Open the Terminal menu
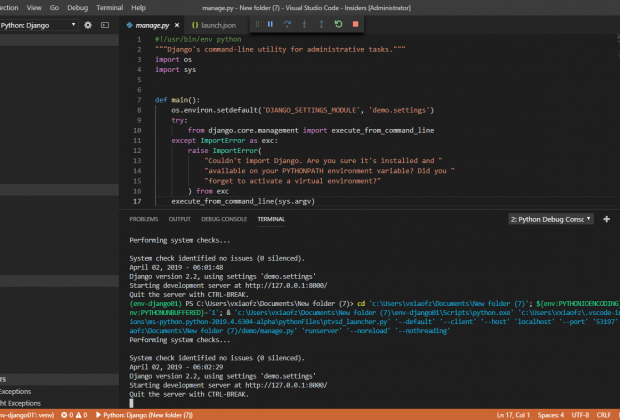Screen dimensions: 620x420 coord(110,8)
